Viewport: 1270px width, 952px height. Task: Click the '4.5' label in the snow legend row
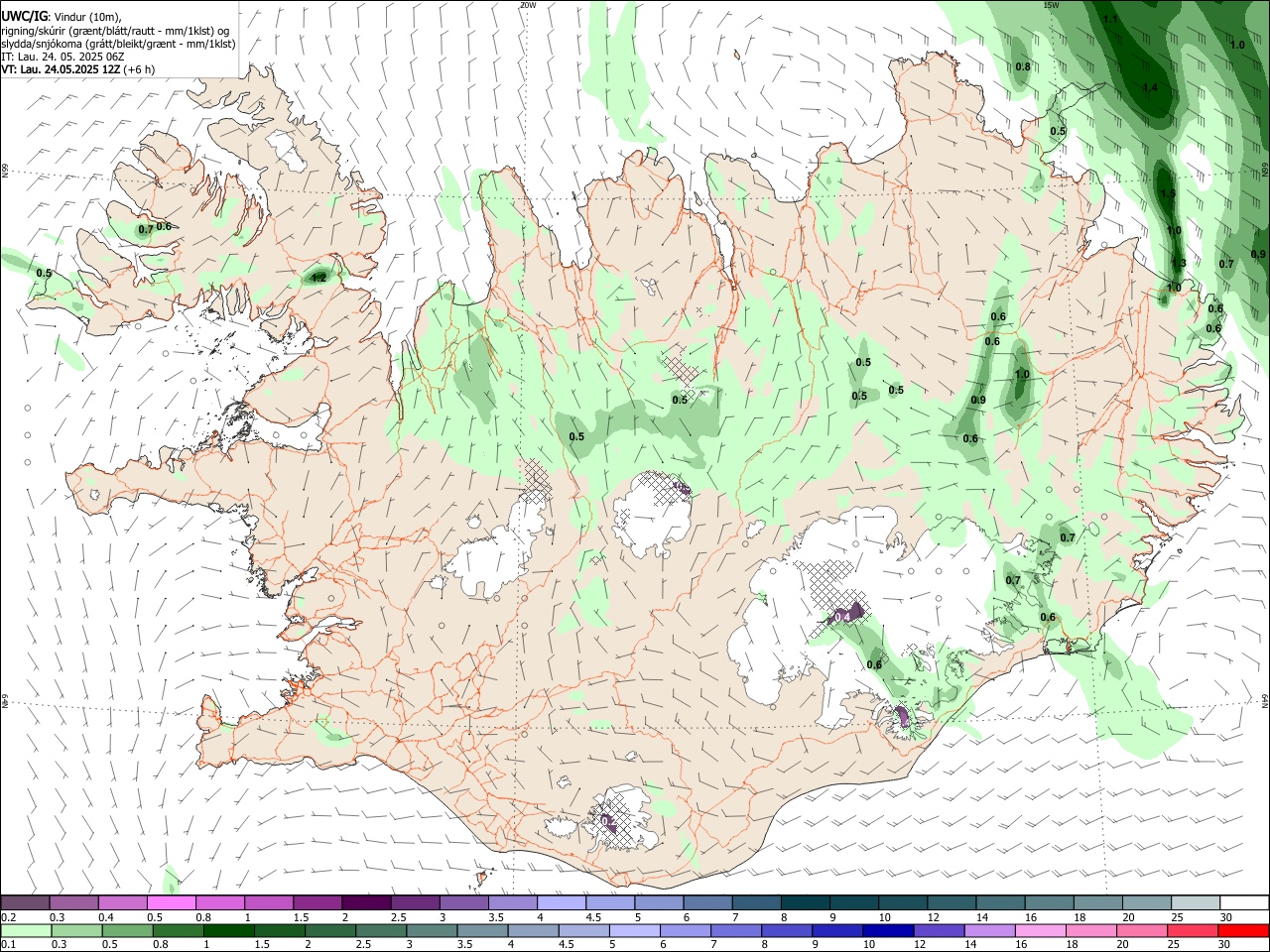593,917
